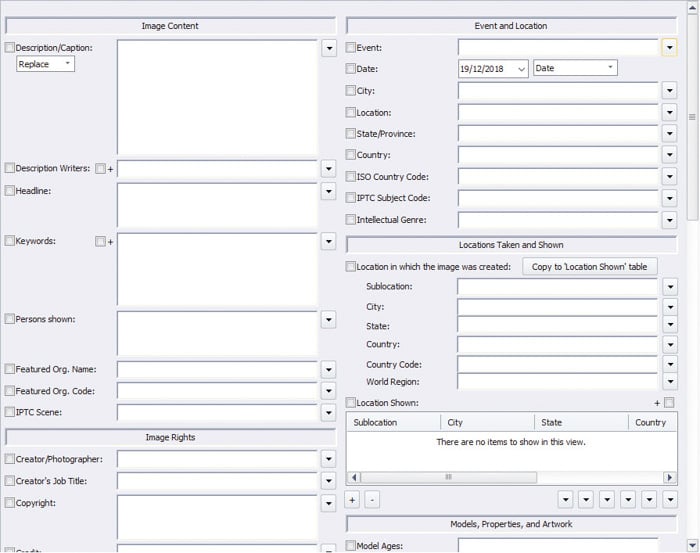
Task: Check the ISO Country Code checkbox
Action: pyautogui.click(x=350, y=176)
